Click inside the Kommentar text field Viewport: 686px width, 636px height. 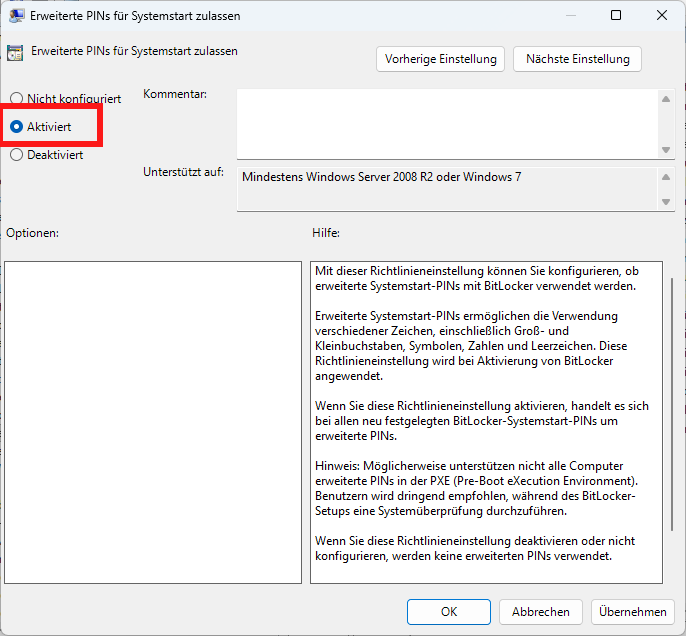[447, 124]
